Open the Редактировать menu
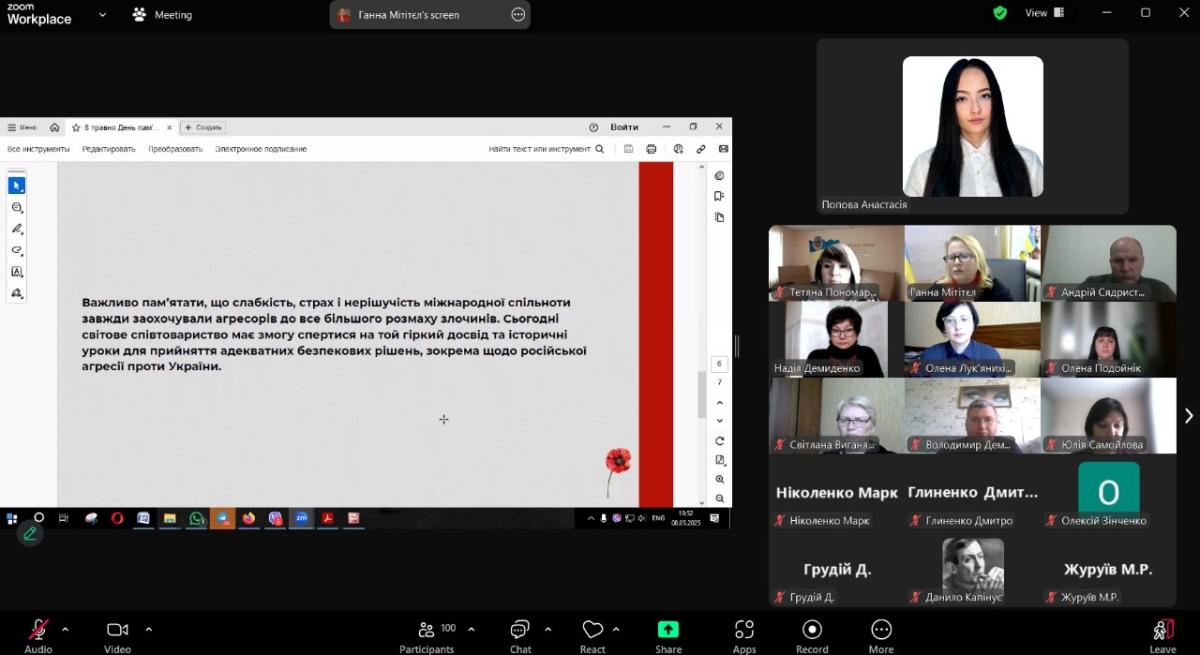 [x=109, y=149]
